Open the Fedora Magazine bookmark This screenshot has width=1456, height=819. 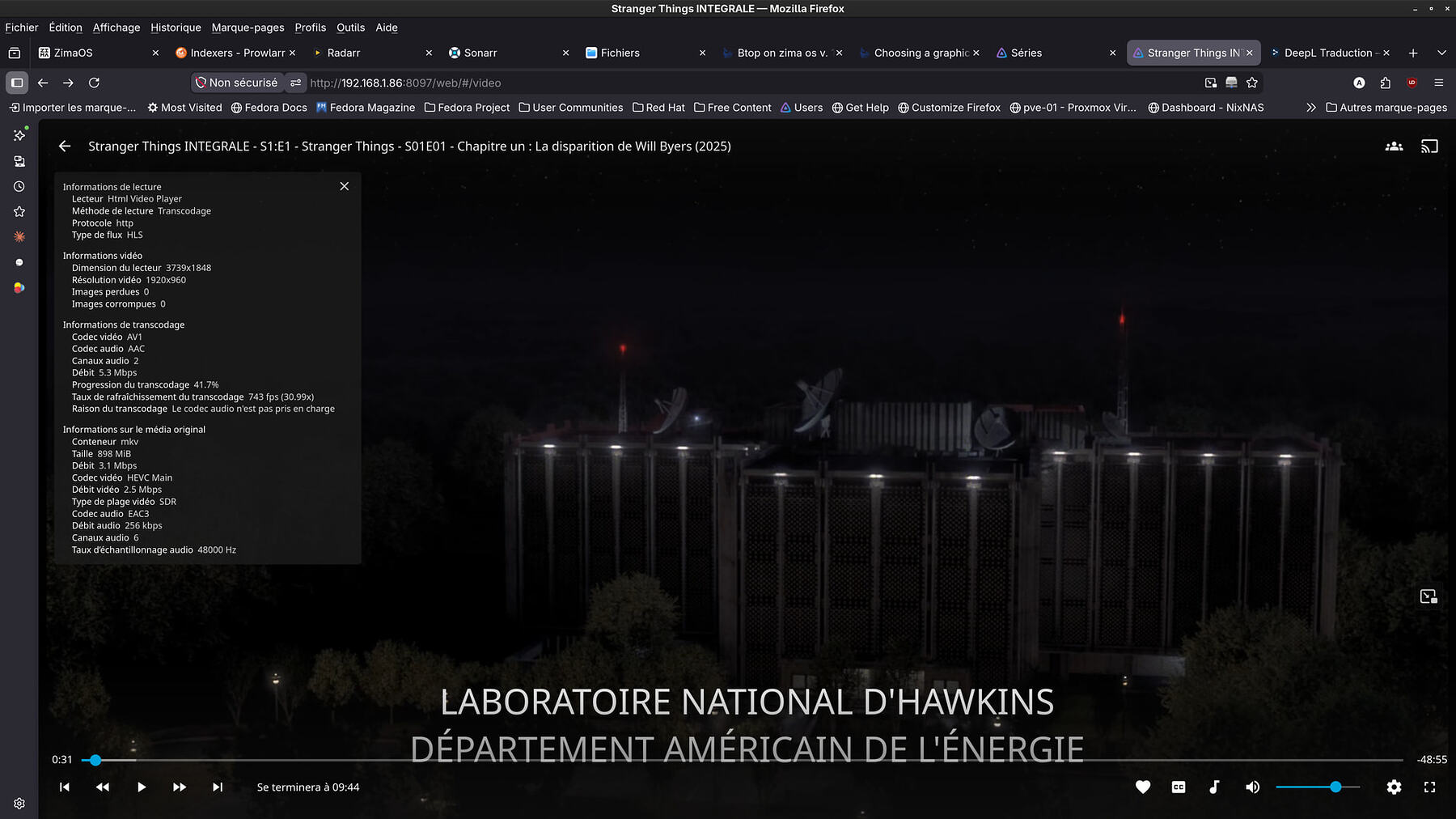366,108
